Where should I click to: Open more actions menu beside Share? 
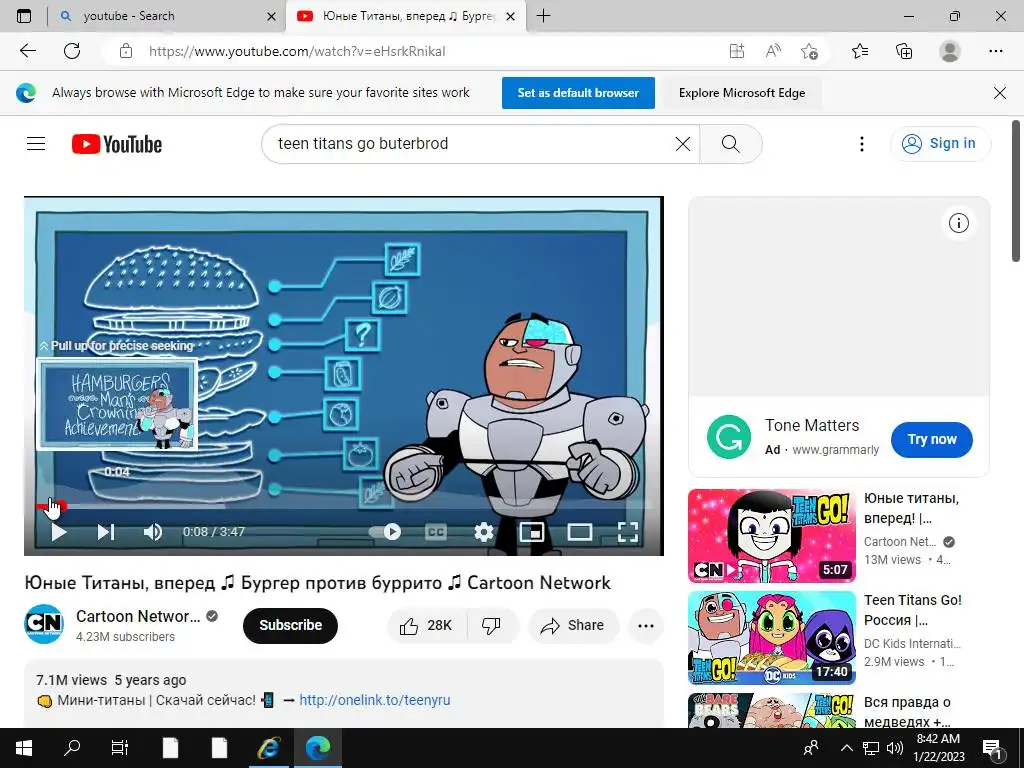pyautogui.click(x=646, y=626)
